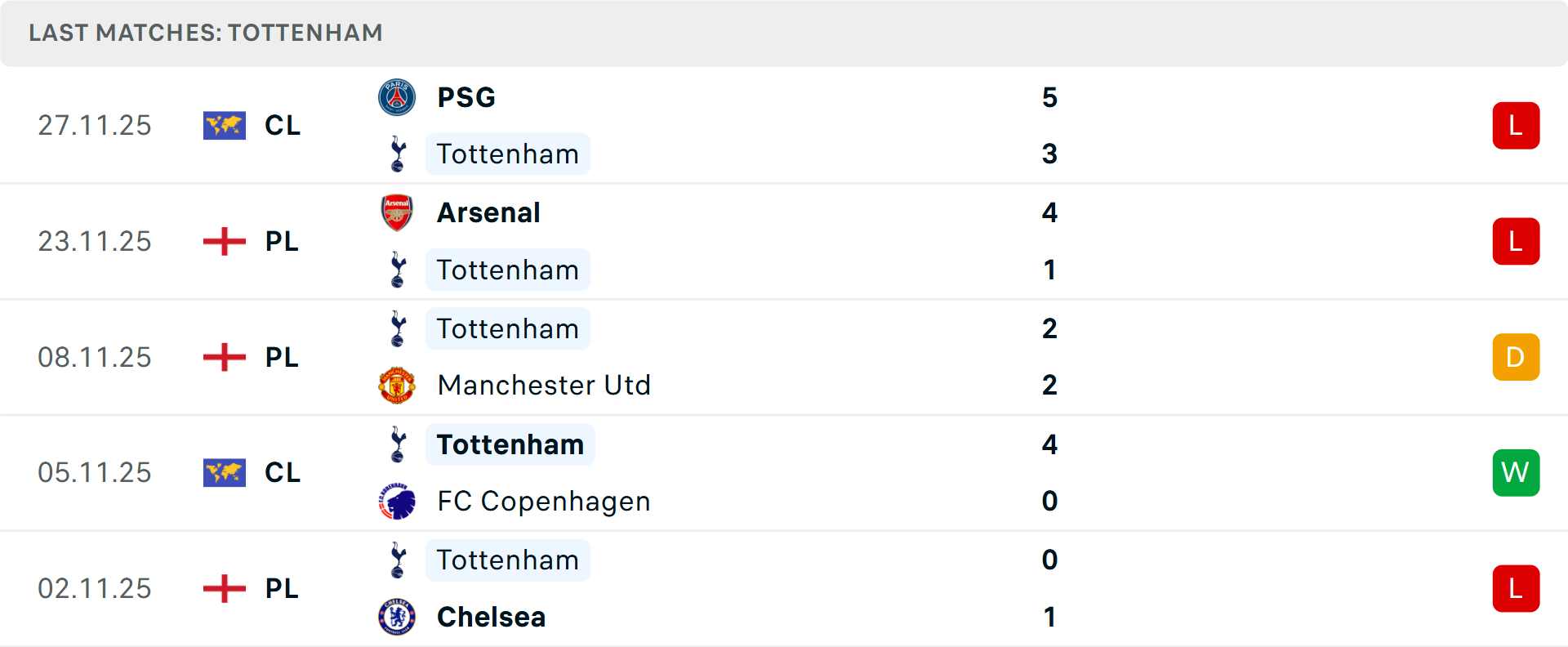Click the red L badge for the PSG match

(1516, 125)
